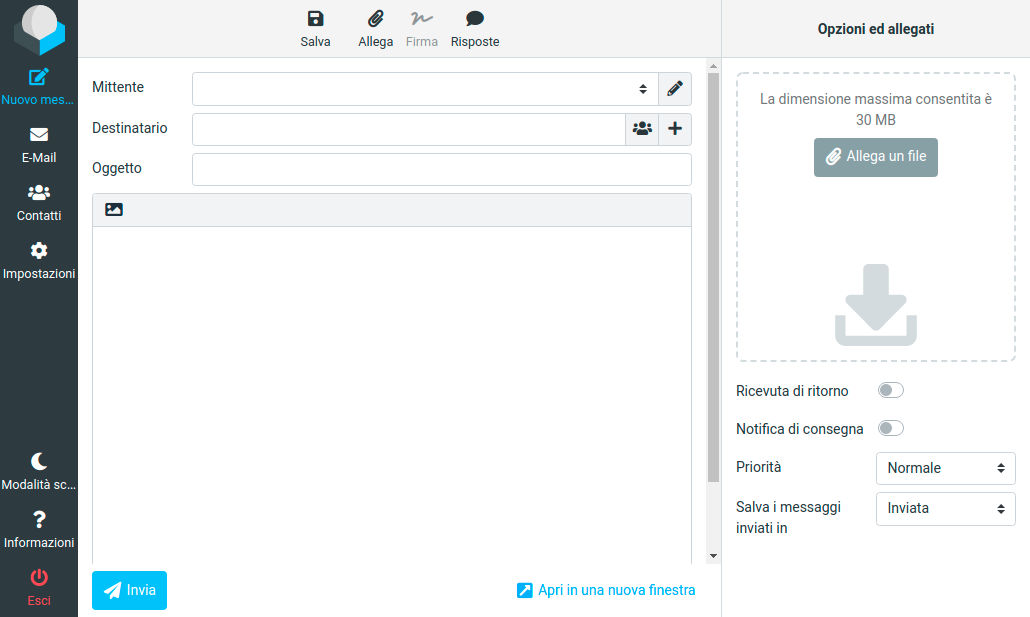Image resolution: width=1030 pixels, height=617 pixels.
Task: Open the Risposte speech bubble menu
Action: [474, 19]
